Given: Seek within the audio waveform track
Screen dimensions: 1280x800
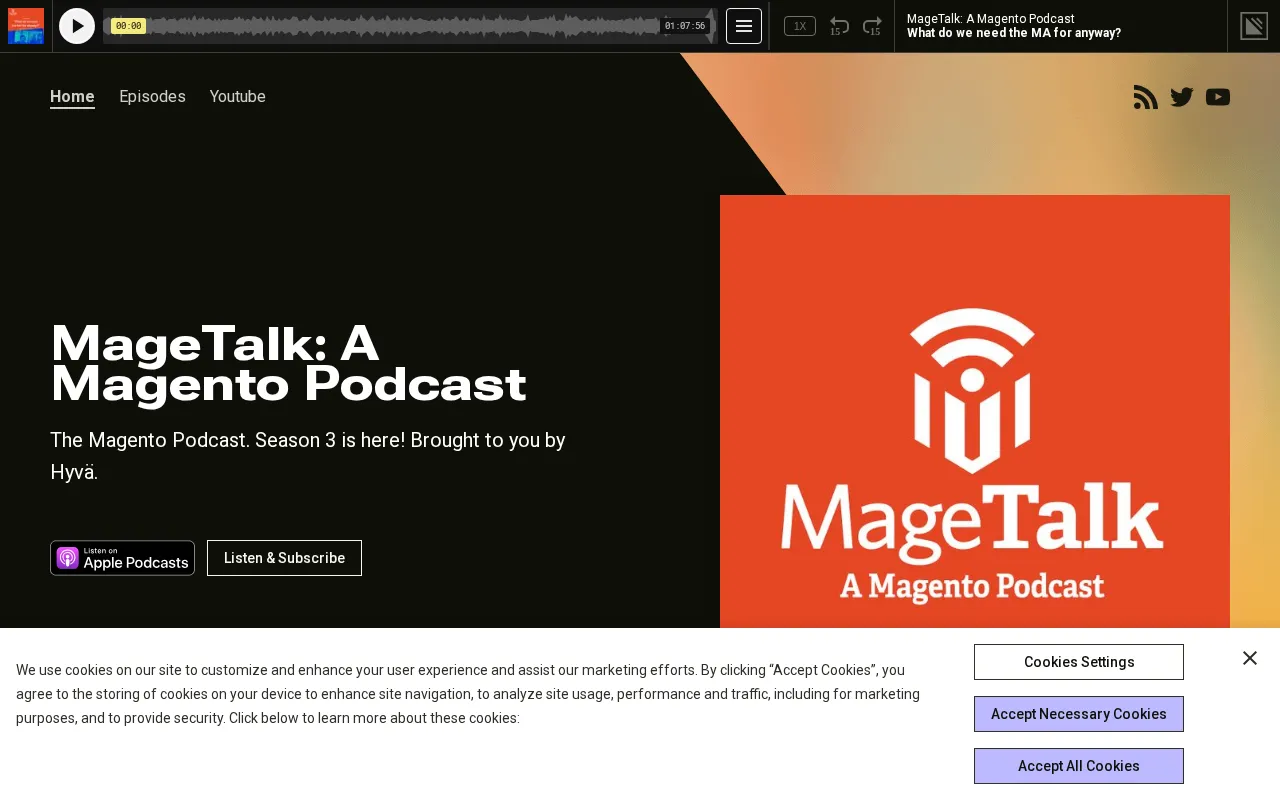Looking at the screenshot, I should 410,26.
